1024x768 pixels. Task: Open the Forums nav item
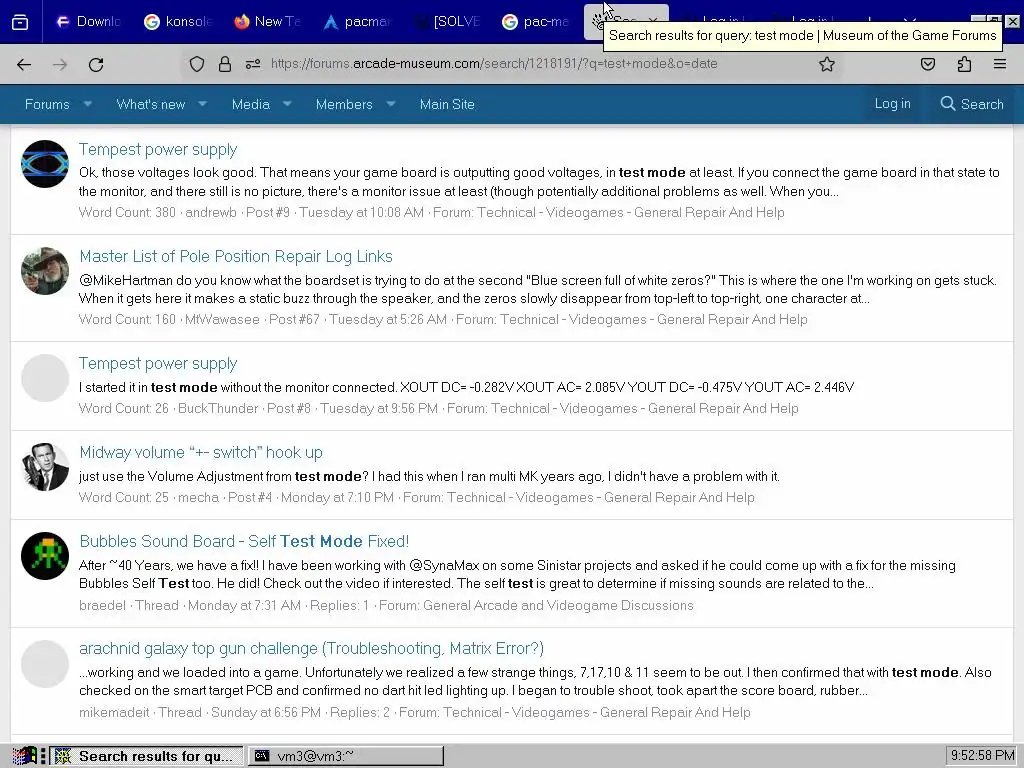(x=47, y=104)
